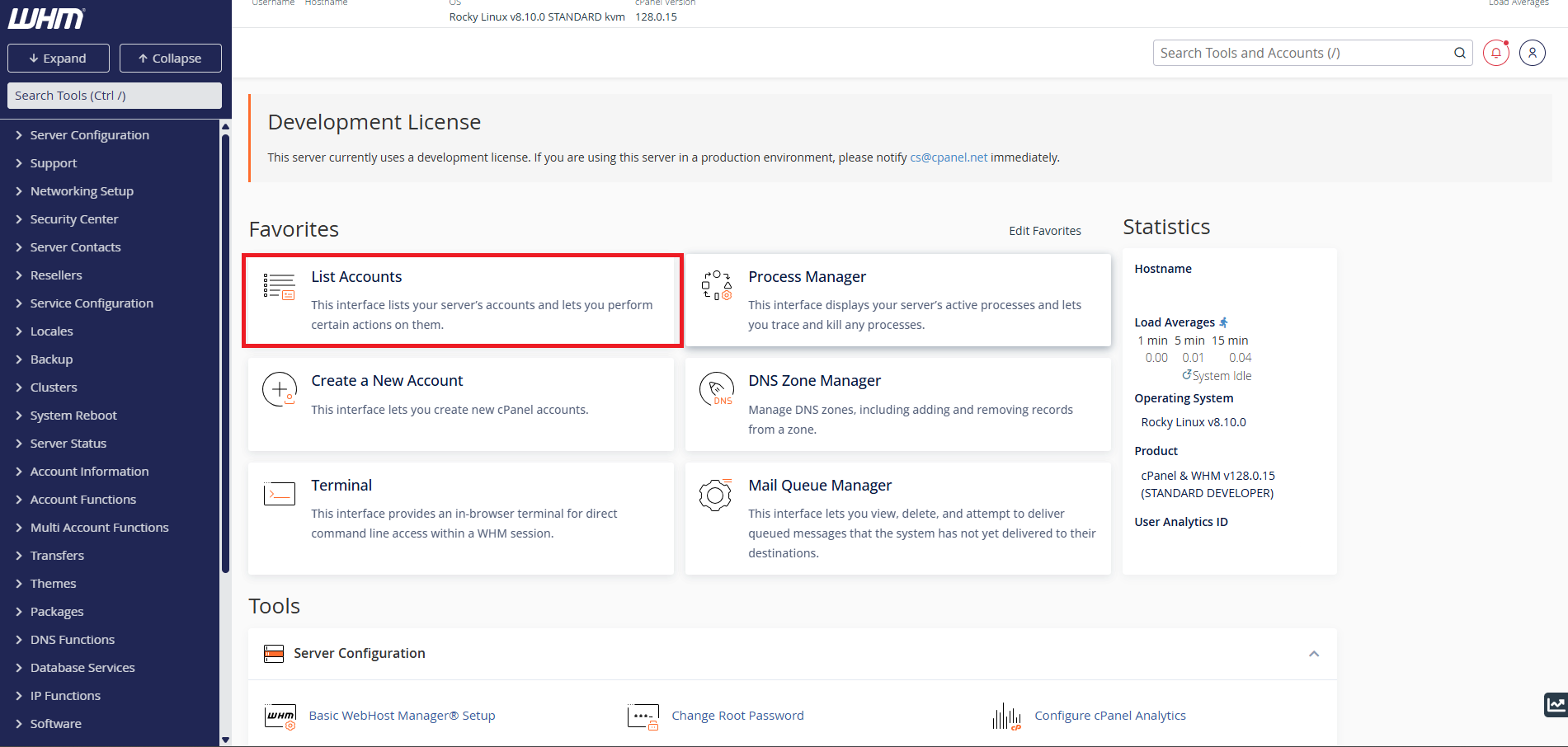Open the chart widget icon at the right edge
The image size is (1568, 747).
[x=1556, y=705]
